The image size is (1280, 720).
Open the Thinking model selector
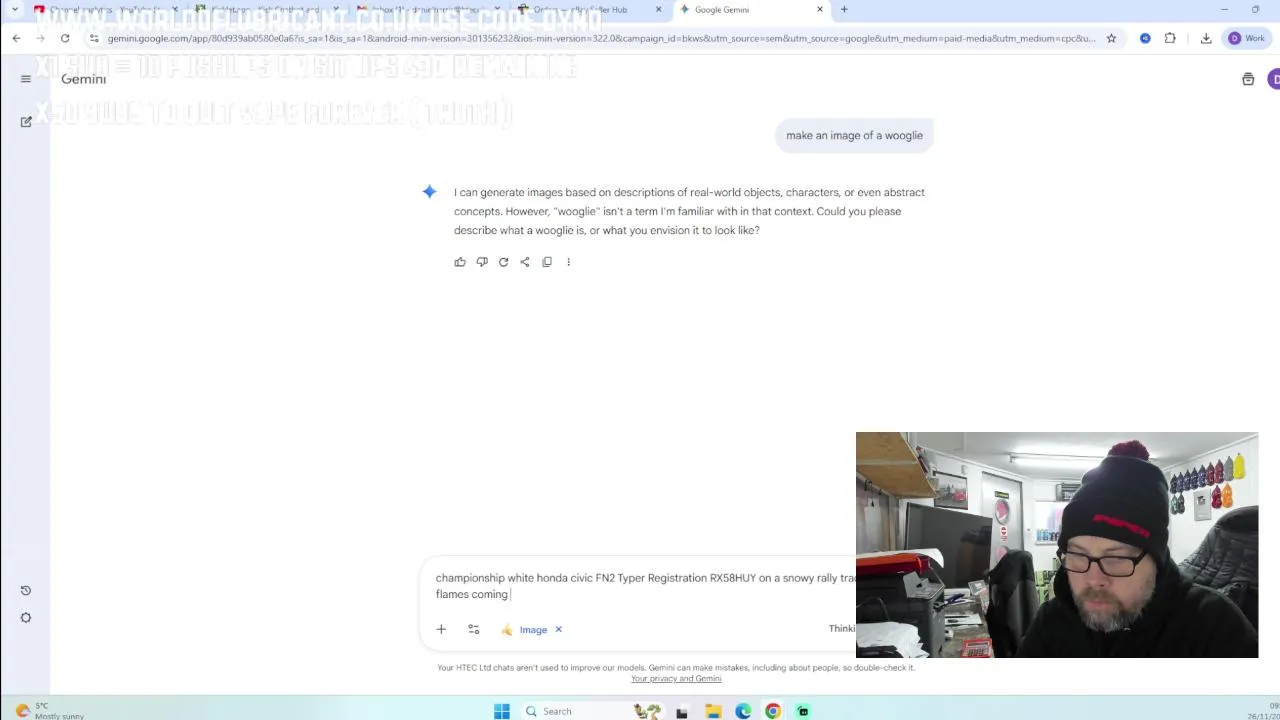point(842,628)
